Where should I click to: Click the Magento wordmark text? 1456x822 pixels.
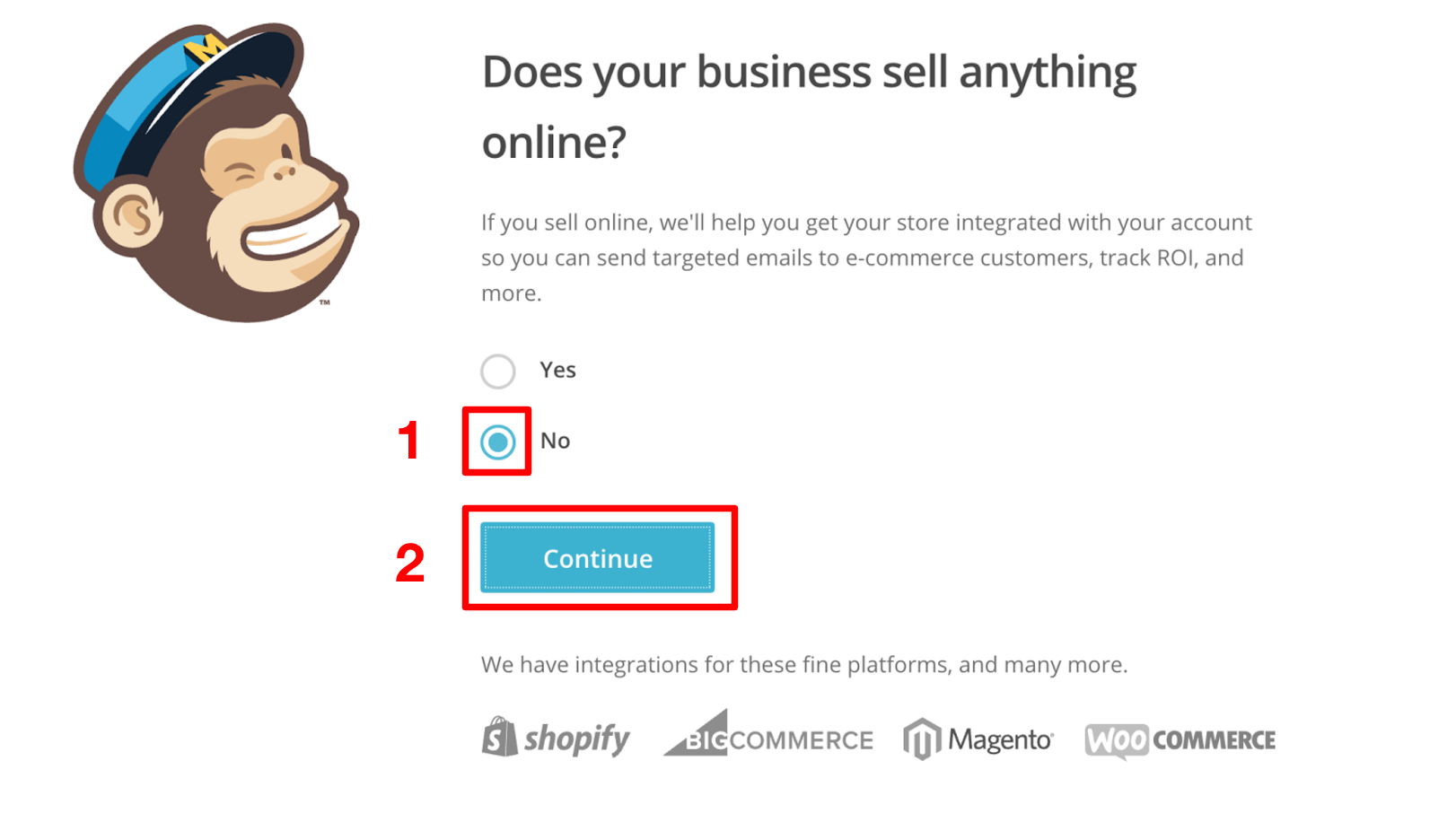click(1000, 740)
